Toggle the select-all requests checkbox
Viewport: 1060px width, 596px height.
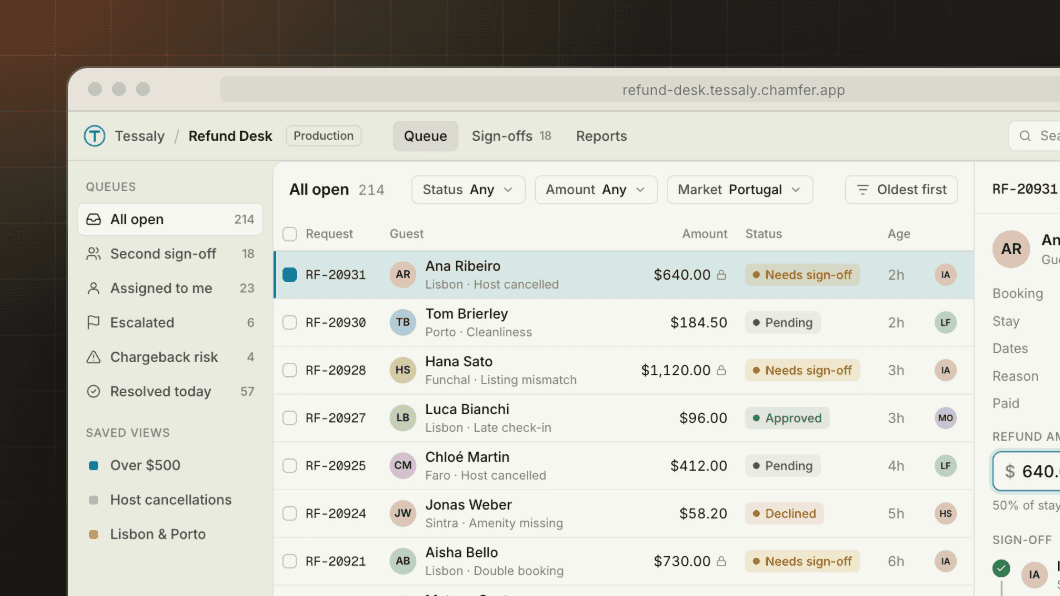pyautogui.click(x=290, y=234)
